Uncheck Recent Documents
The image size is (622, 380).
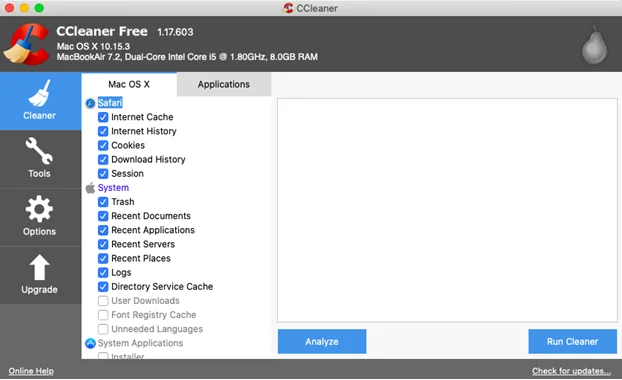103,216
